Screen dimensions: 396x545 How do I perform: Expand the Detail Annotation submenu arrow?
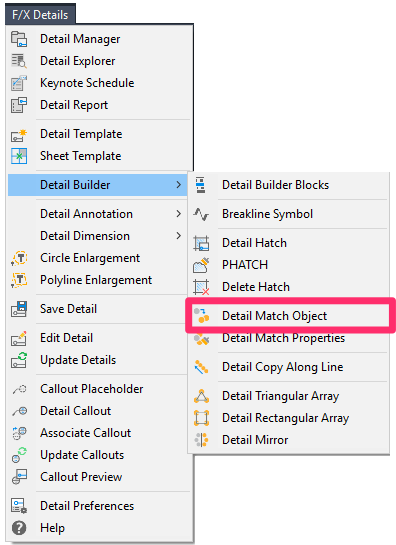coord(178,214)
